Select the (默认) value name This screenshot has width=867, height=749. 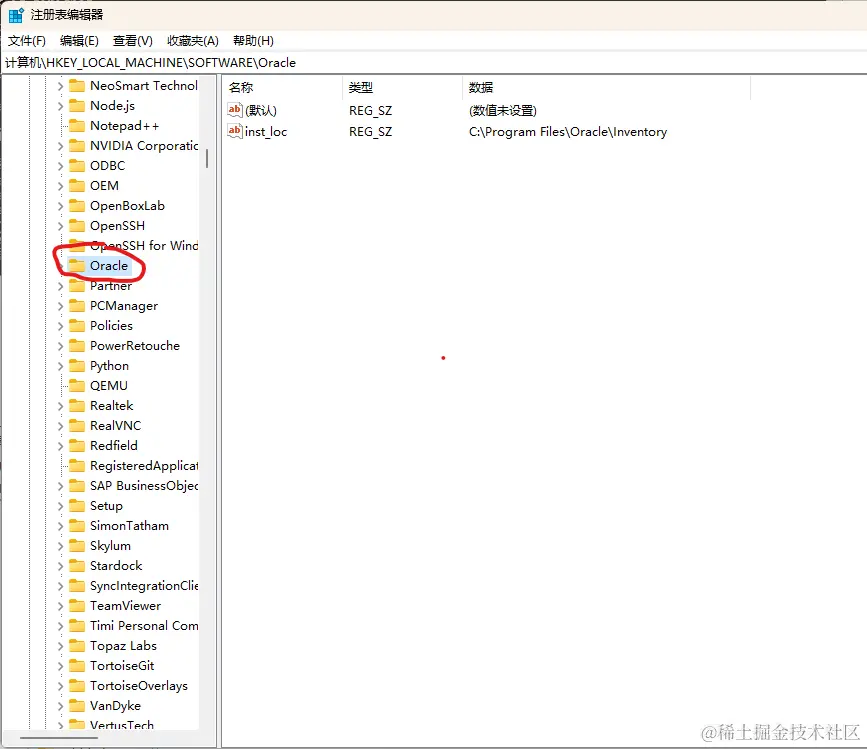[261, 111]
